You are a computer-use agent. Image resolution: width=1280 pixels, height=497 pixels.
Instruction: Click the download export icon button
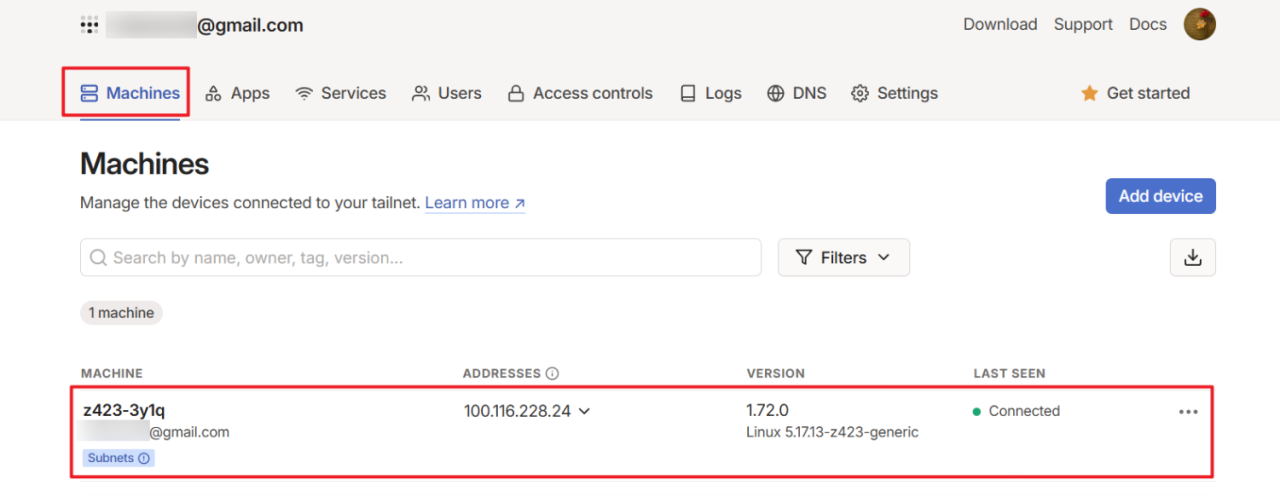pos(1192,258)
